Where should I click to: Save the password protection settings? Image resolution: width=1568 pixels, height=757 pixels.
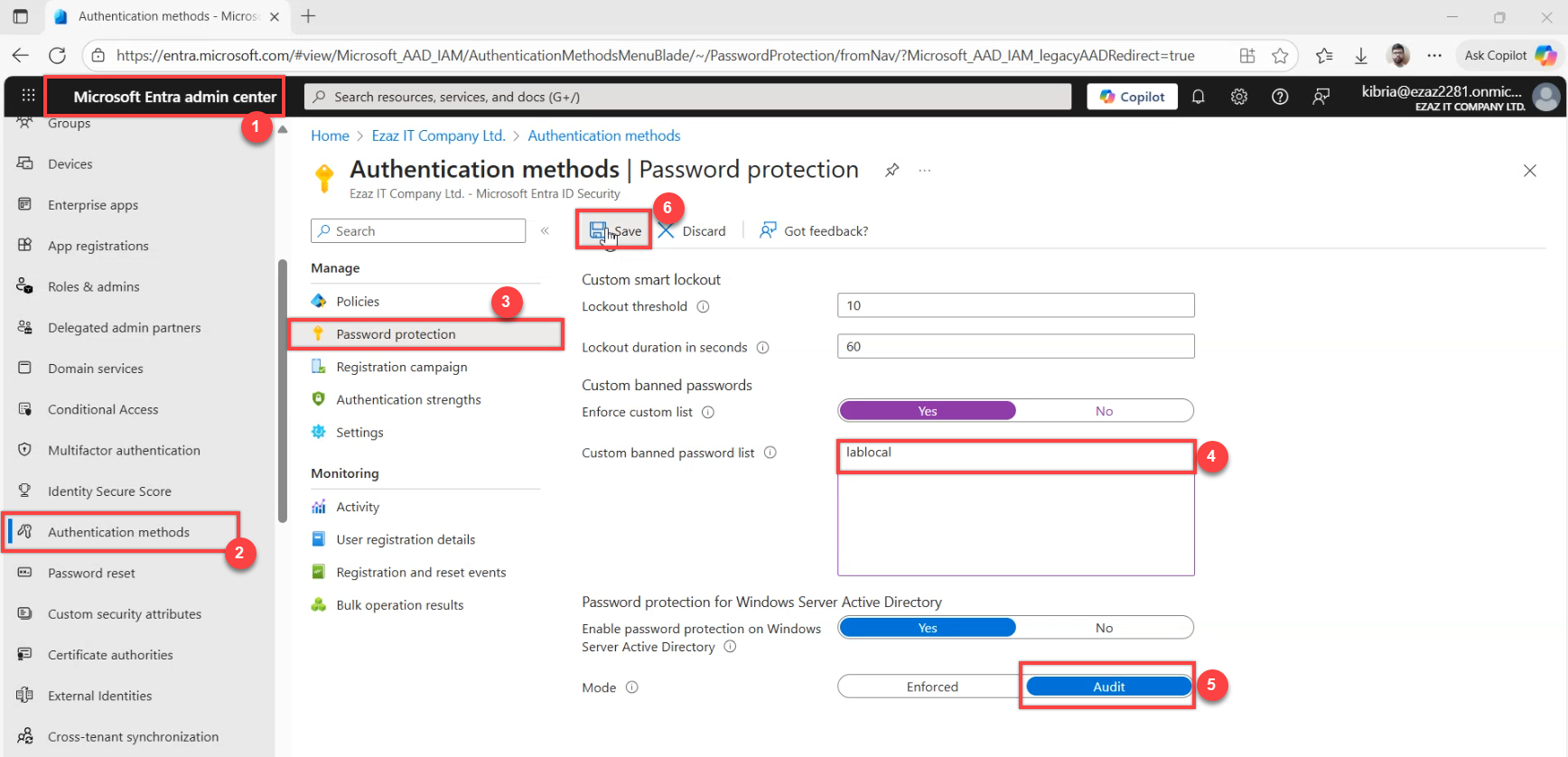615,231
